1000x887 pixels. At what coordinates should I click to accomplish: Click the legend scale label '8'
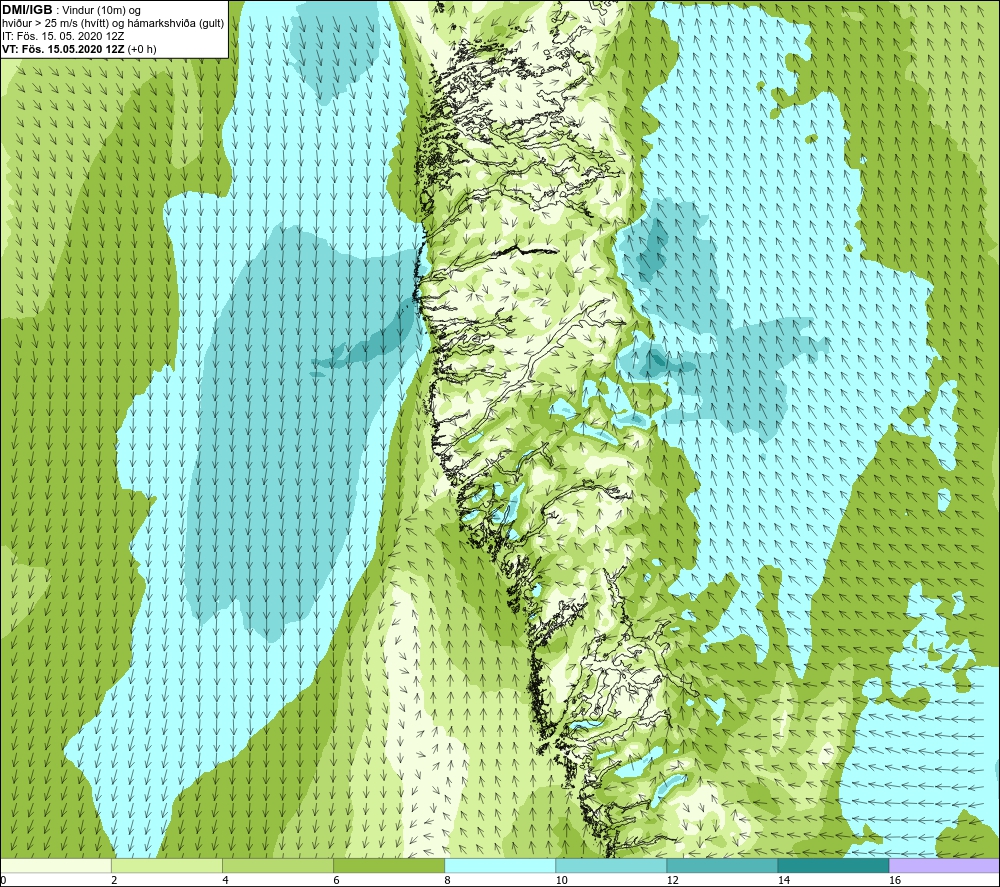(448, 881)
